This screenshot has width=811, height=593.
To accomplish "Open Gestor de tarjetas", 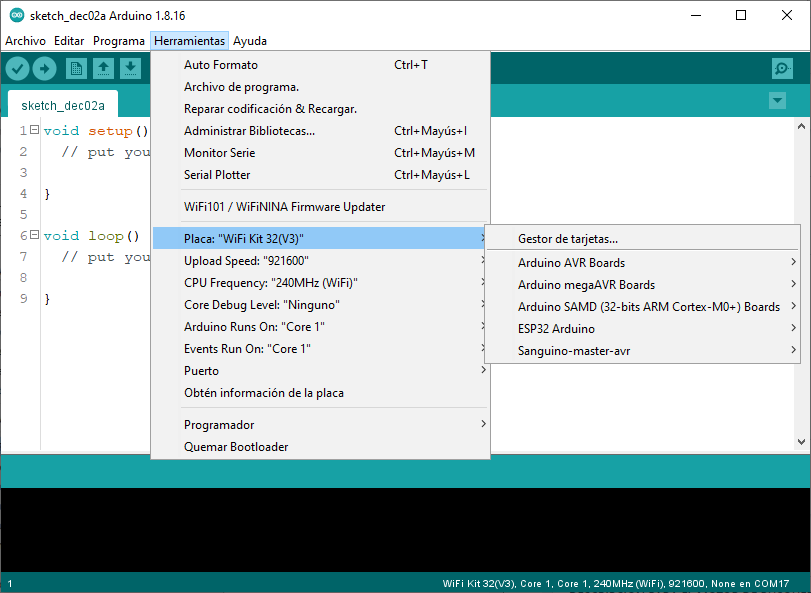I will (x=643, y=239).
